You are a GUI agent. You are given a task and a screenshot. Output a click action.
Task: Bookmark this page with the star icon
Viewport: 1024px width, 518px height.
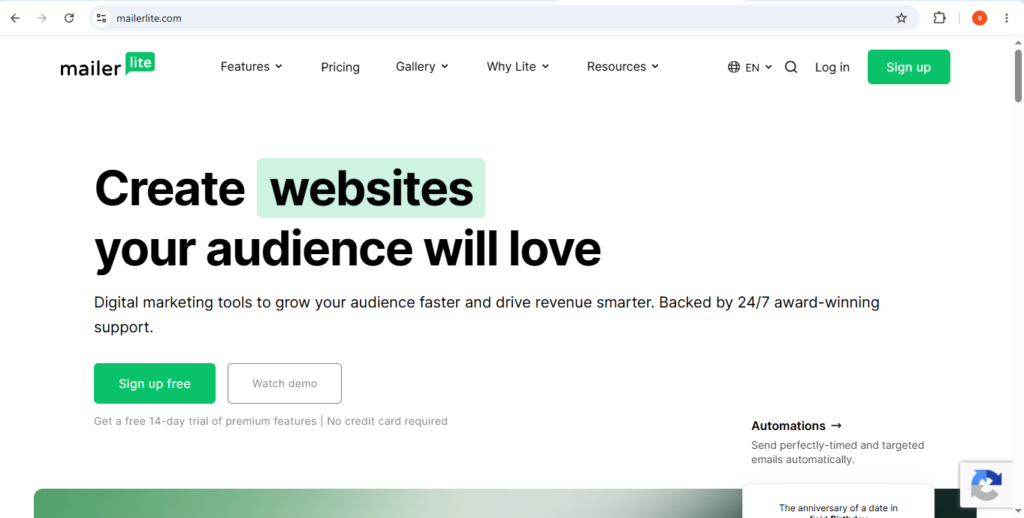[901, 18]
